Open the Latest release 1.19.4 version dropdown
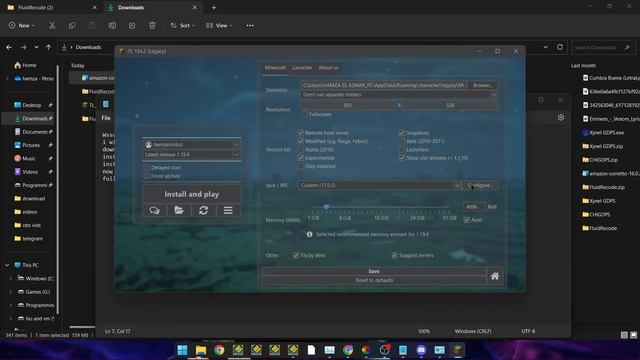Screen dimensions: 640x360 (191, 155)
